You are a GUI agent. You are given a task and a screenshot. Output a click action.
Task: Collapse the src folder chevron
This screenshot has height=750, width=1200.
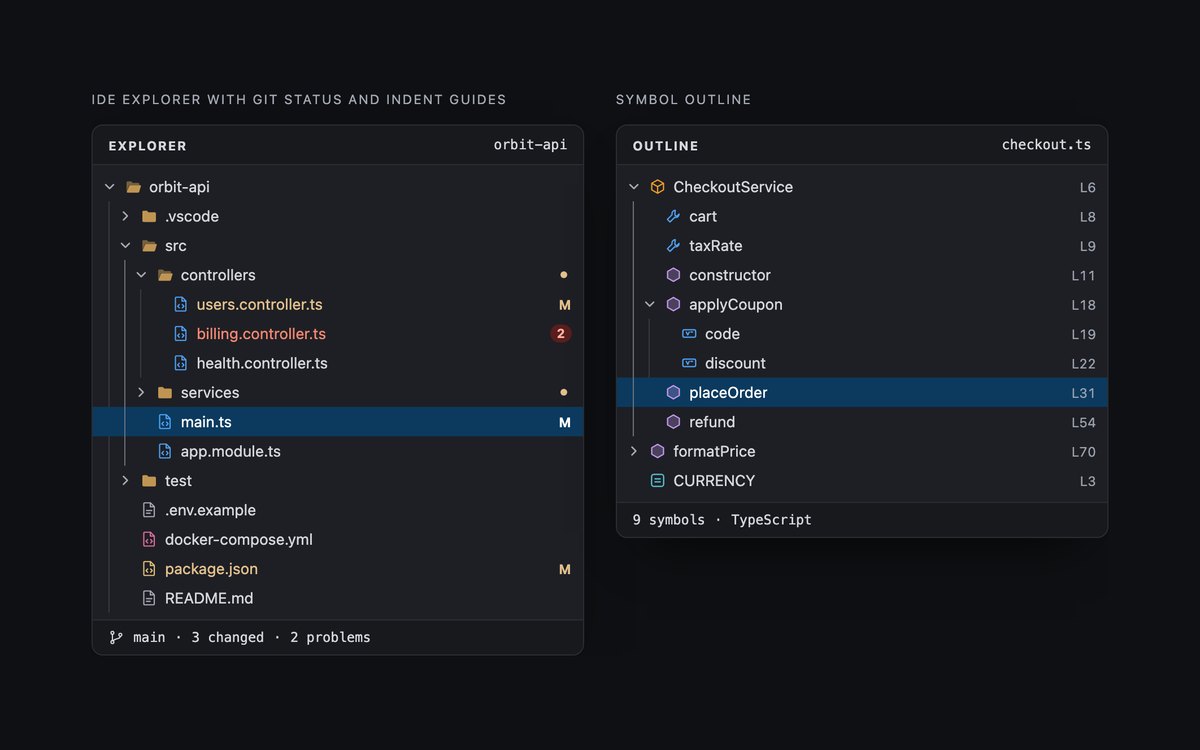coord(125,246)
